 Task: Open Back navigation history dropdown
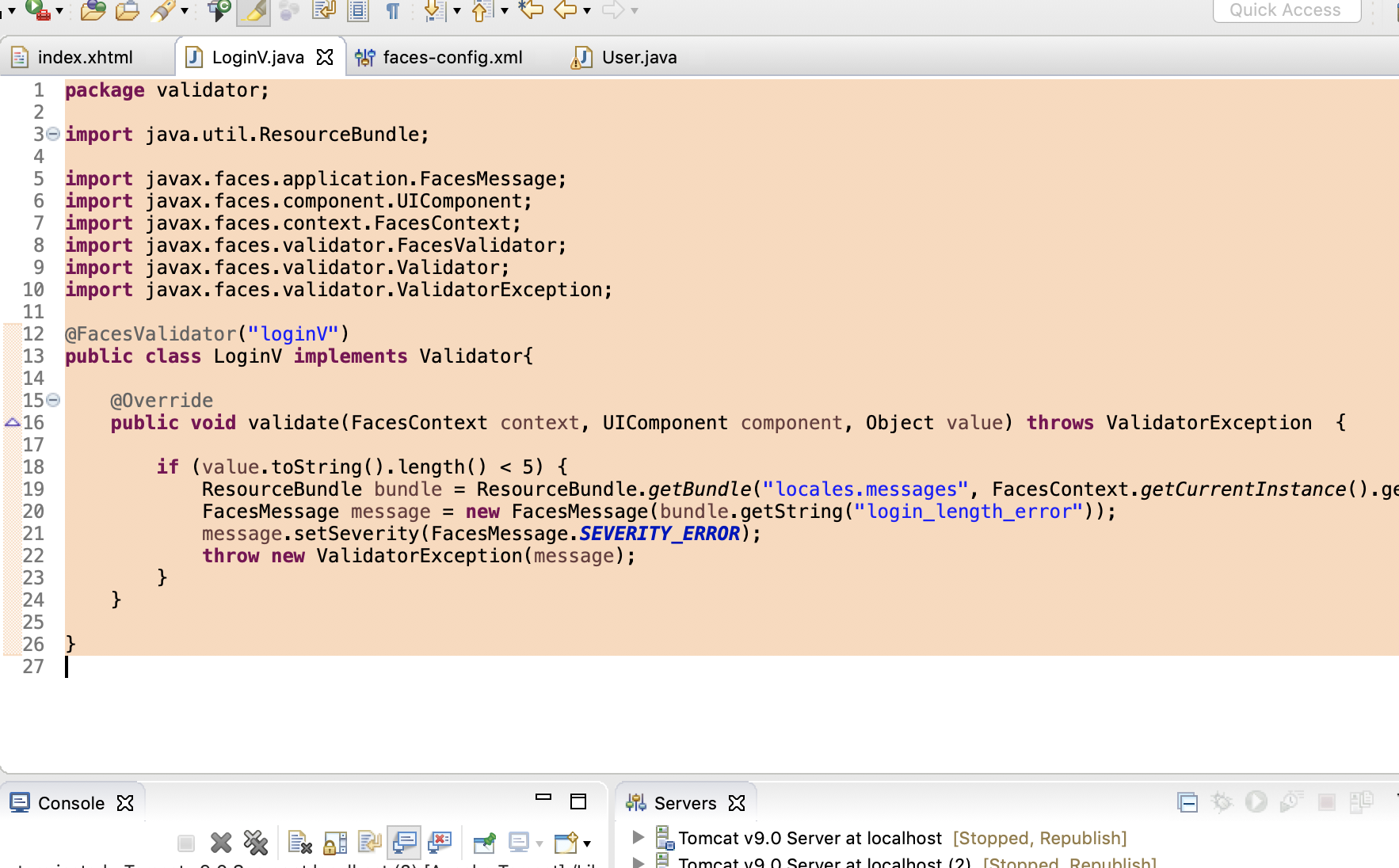[x=587, y=11]
